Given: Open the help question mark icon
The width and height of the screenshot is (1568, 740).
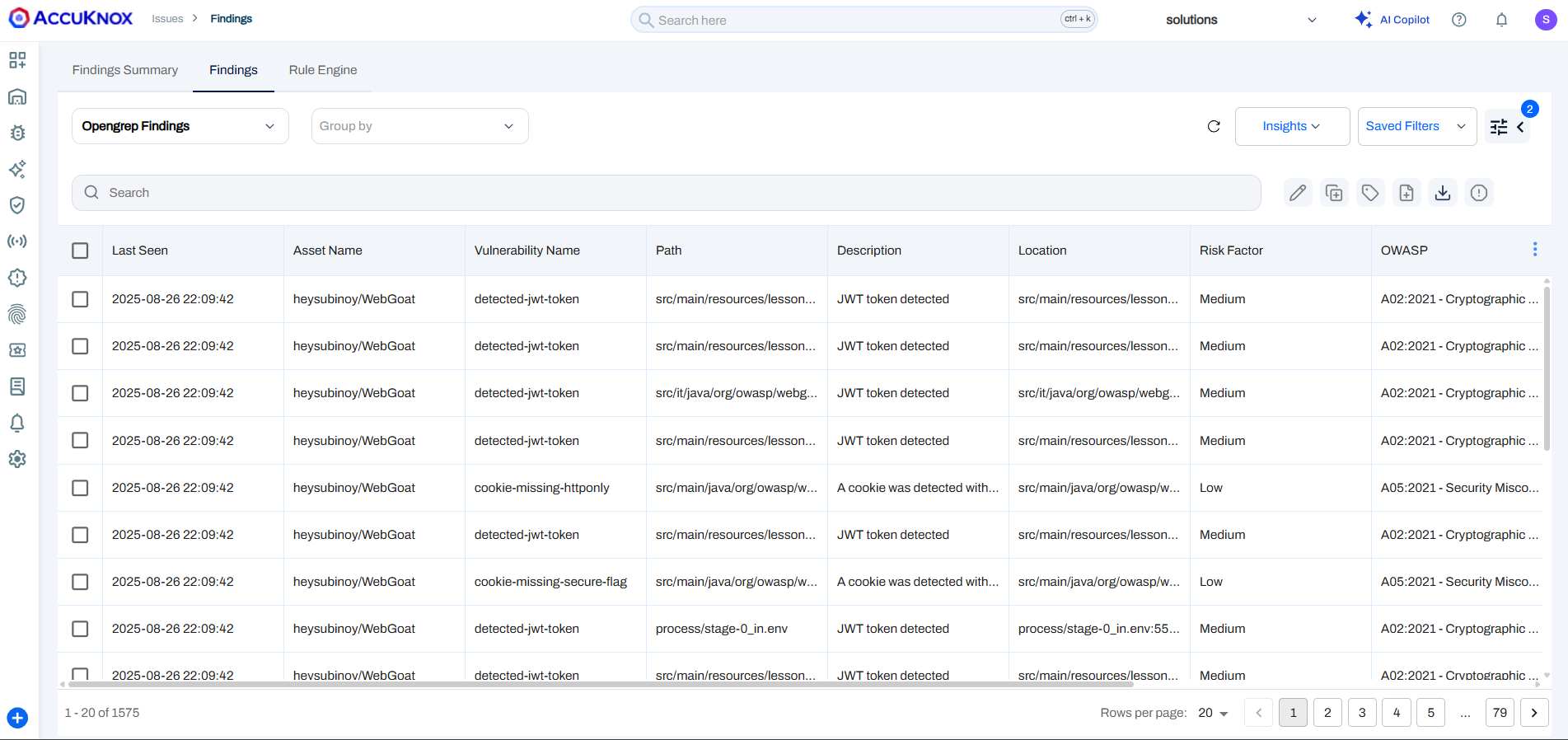Looking at the screenshot, I should tap(1458, 20).
